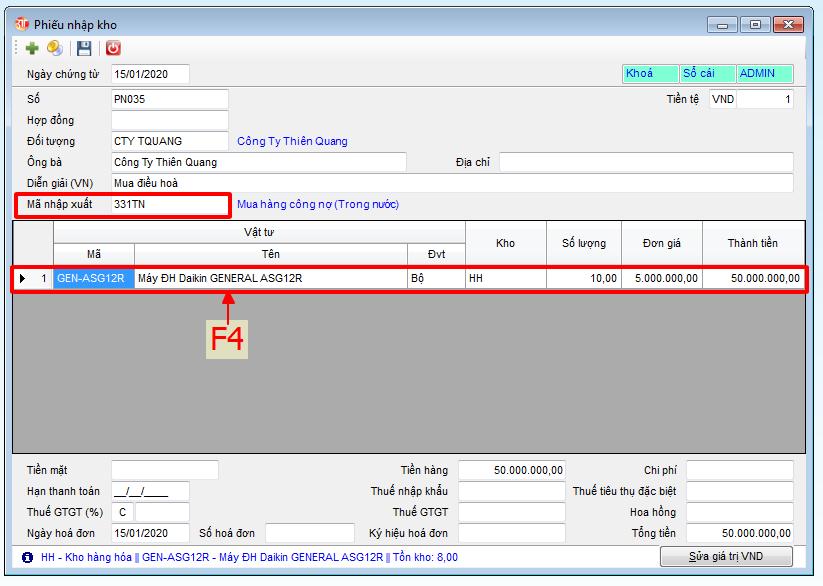Image resolution: width=823 pixels, height=586 pixels.
Task: Click the Sổ cái status box
Action: click(x=706, y=74)
